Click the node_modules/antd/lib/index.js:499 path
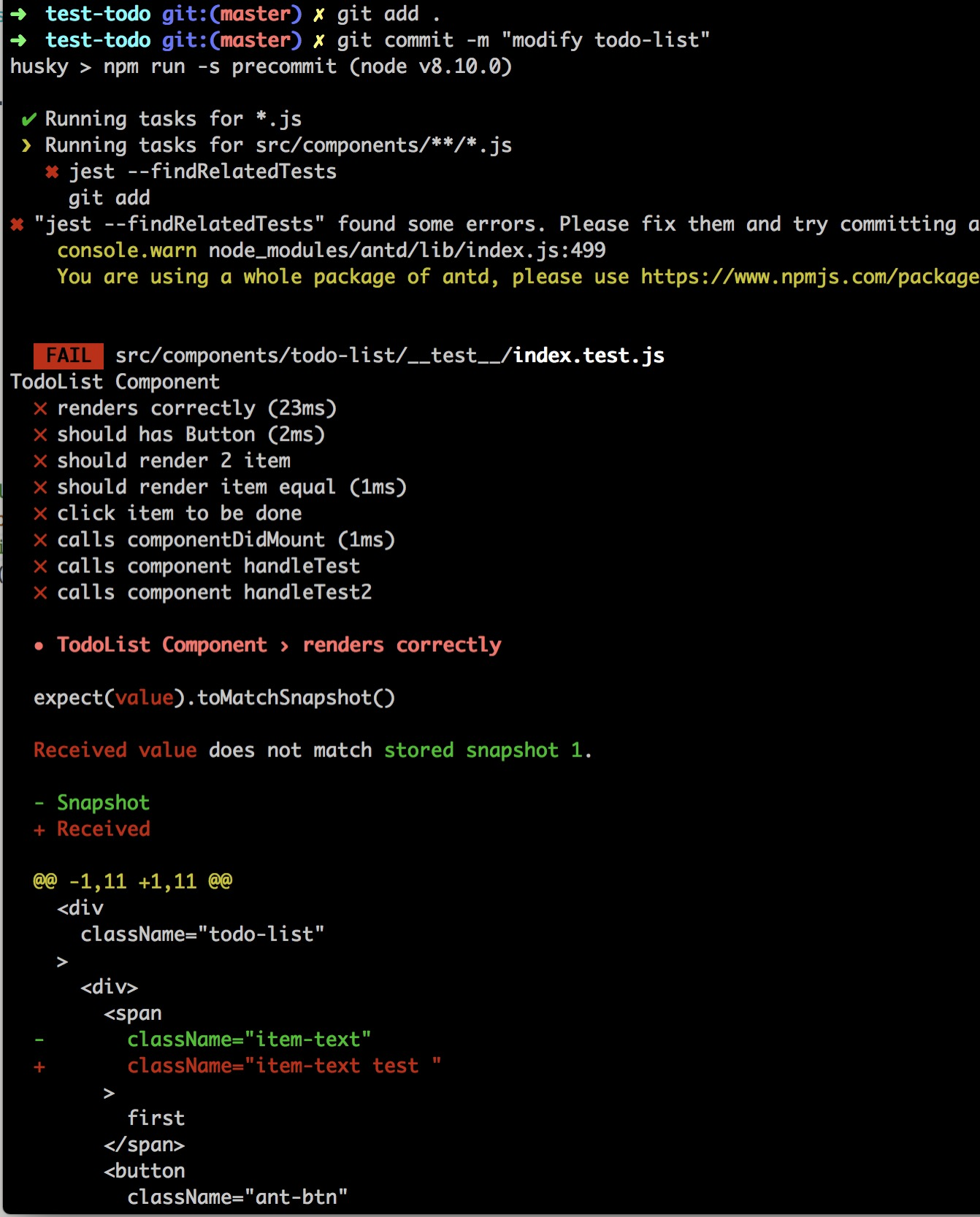This screenshot has height=1217, width=980. pos(407,250)
